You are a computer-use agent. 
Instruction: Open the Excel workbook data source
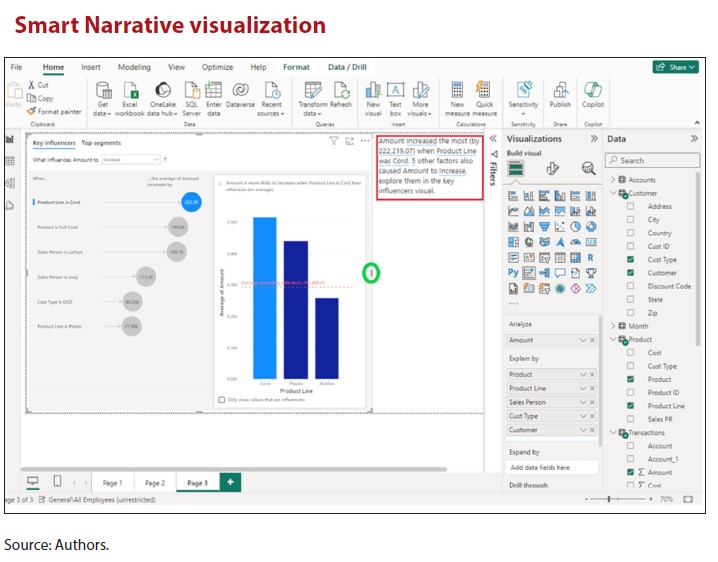[x=130, y=93]
